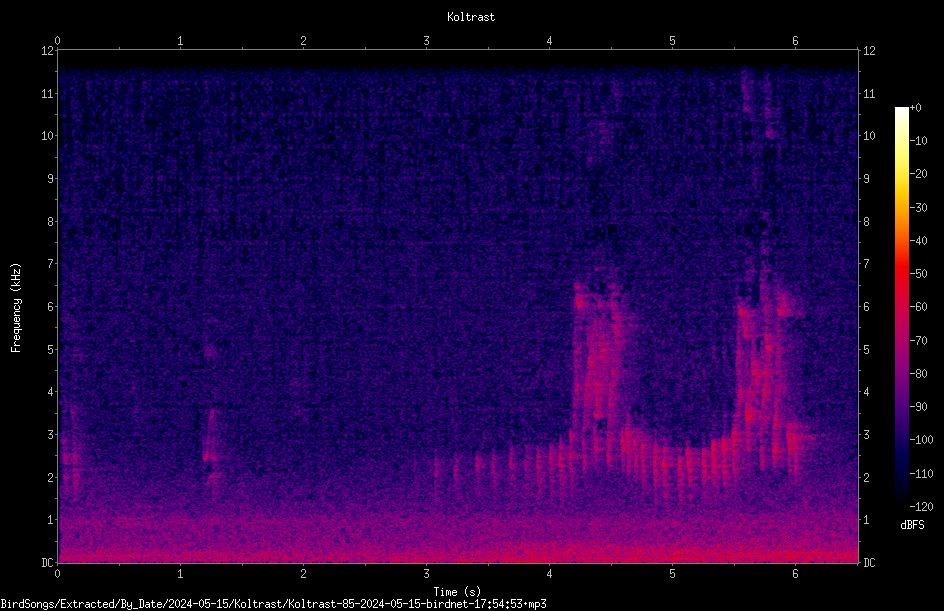Click the 3 tick on the bottom time axis
Image resolution: width=944 pixels, height=611 pixels.
pyautogui.click(x=426, y=574)
